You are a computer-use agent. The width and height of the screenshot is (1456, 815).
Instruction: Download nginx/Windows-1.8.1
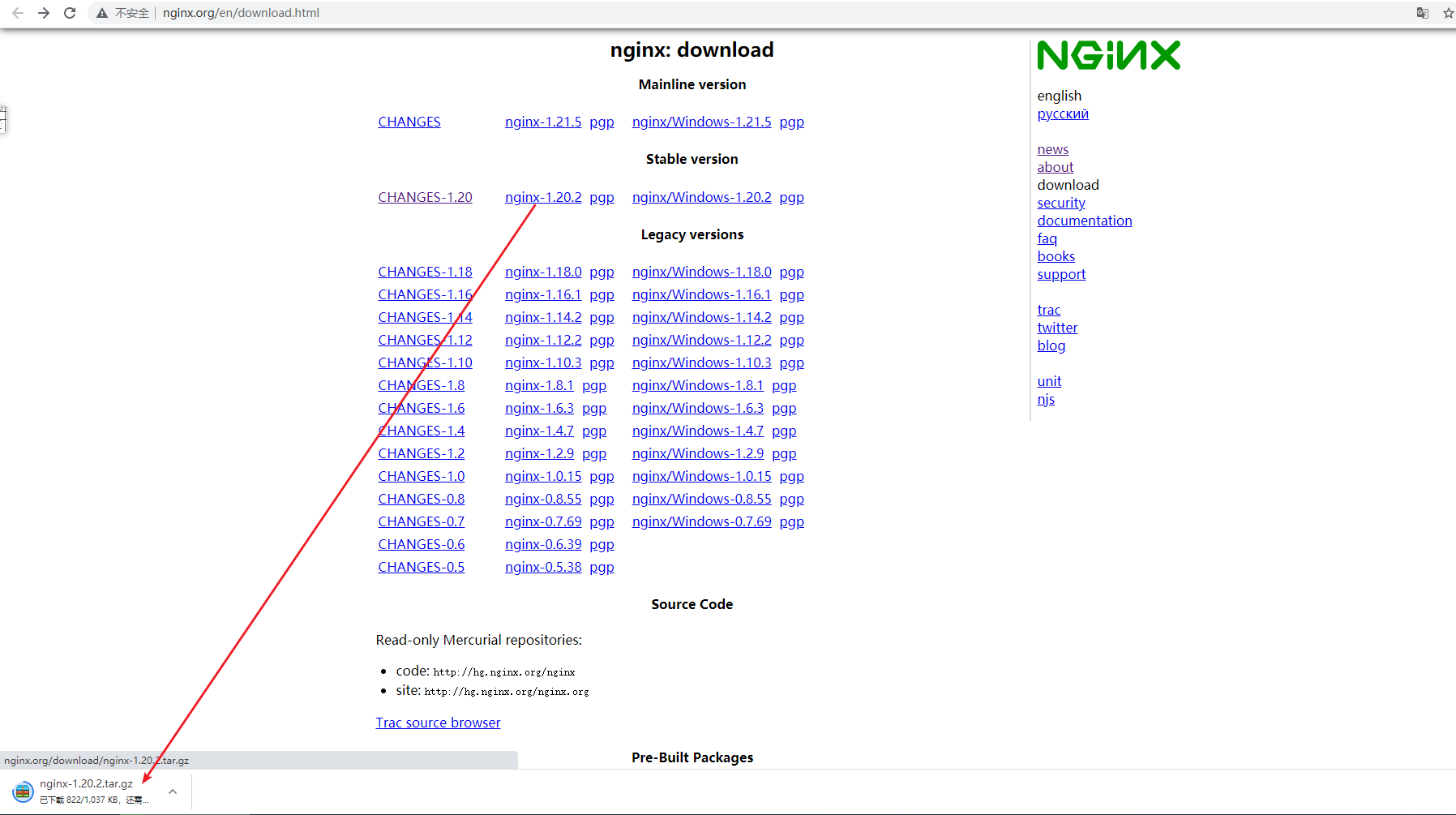(x=698, y=385)
